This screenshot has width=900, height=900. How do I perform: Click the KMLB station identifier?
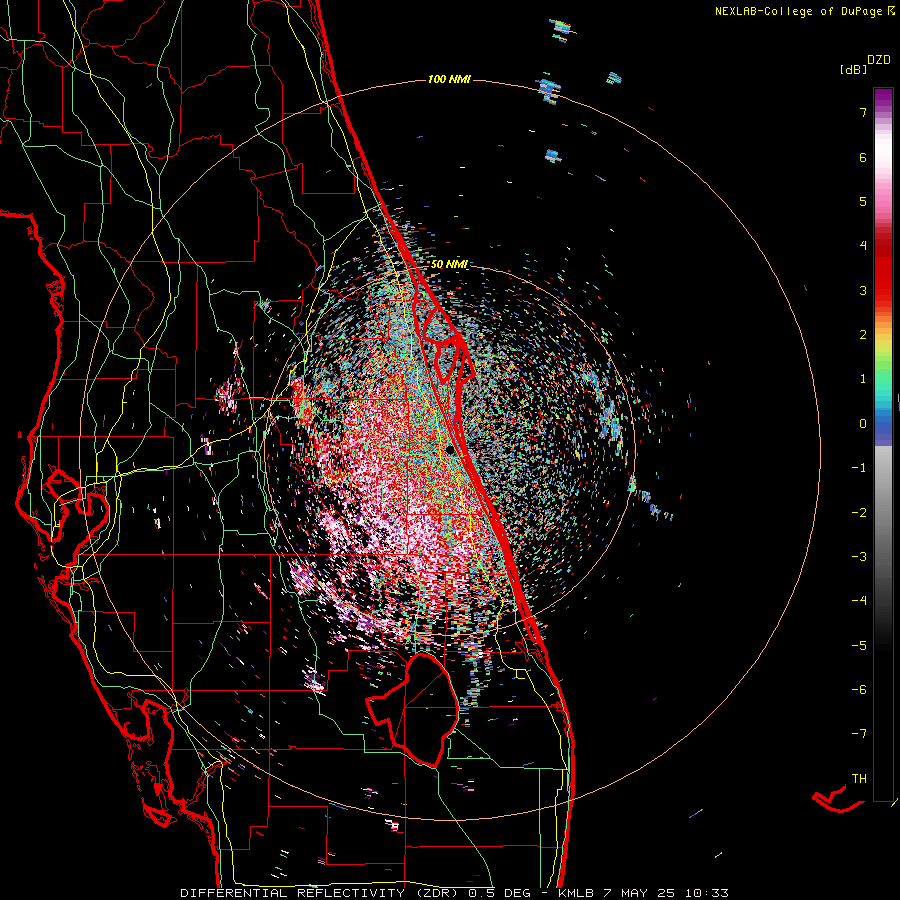tap(576, 893)
